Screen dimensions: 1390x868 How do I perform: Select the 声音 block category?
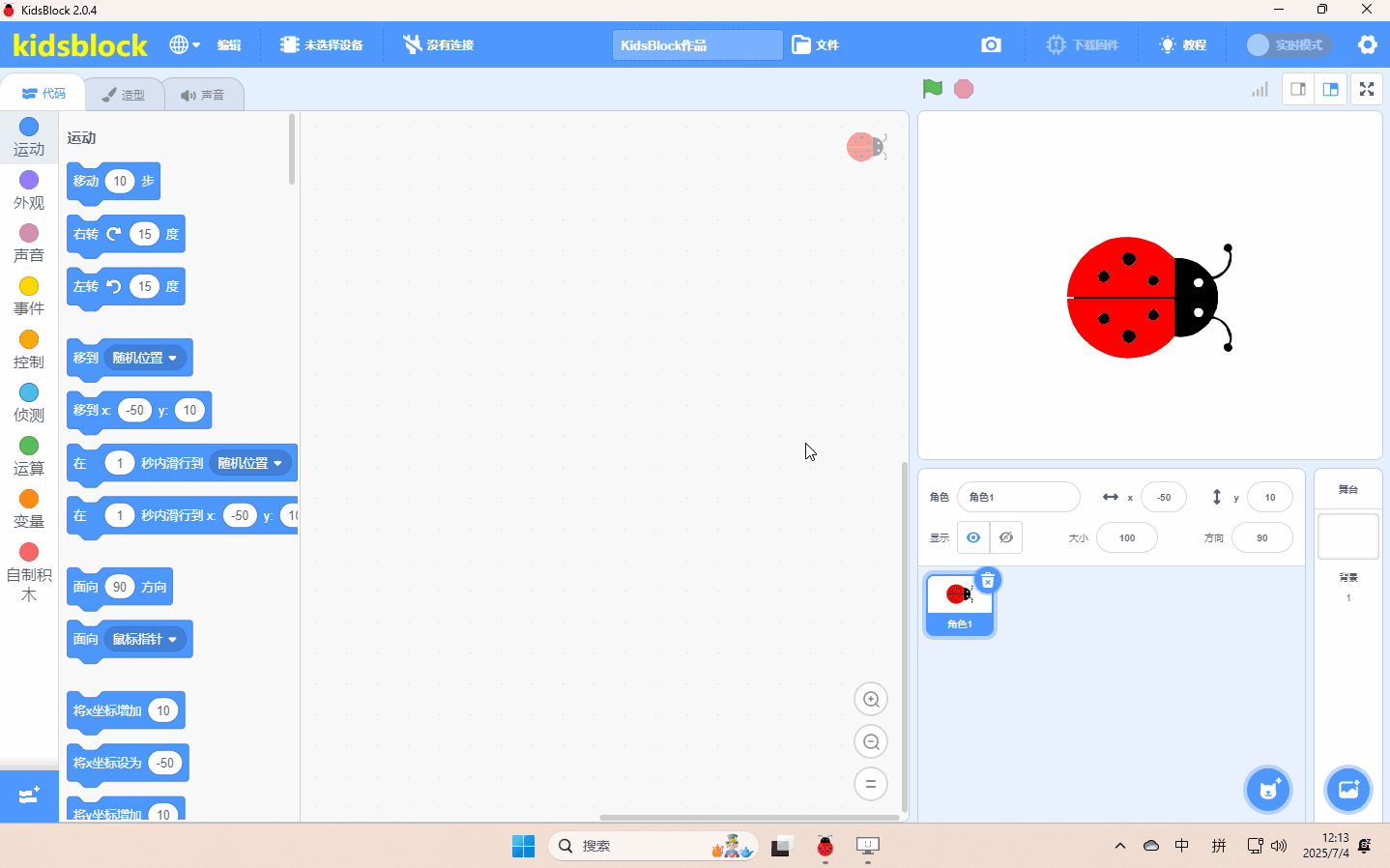tap(29, 244)
